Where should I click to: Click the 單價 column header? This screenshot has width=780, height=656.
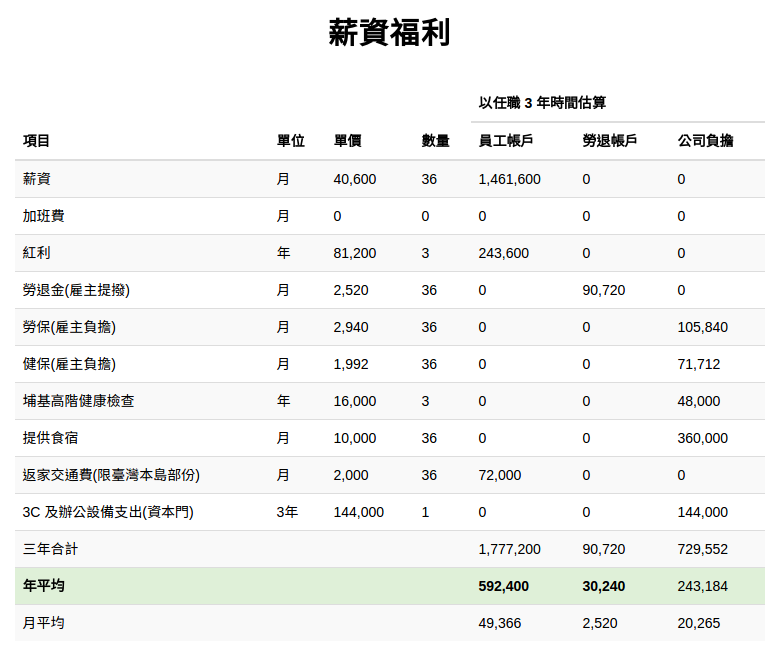pyautogui.click(x=347, y=141)
